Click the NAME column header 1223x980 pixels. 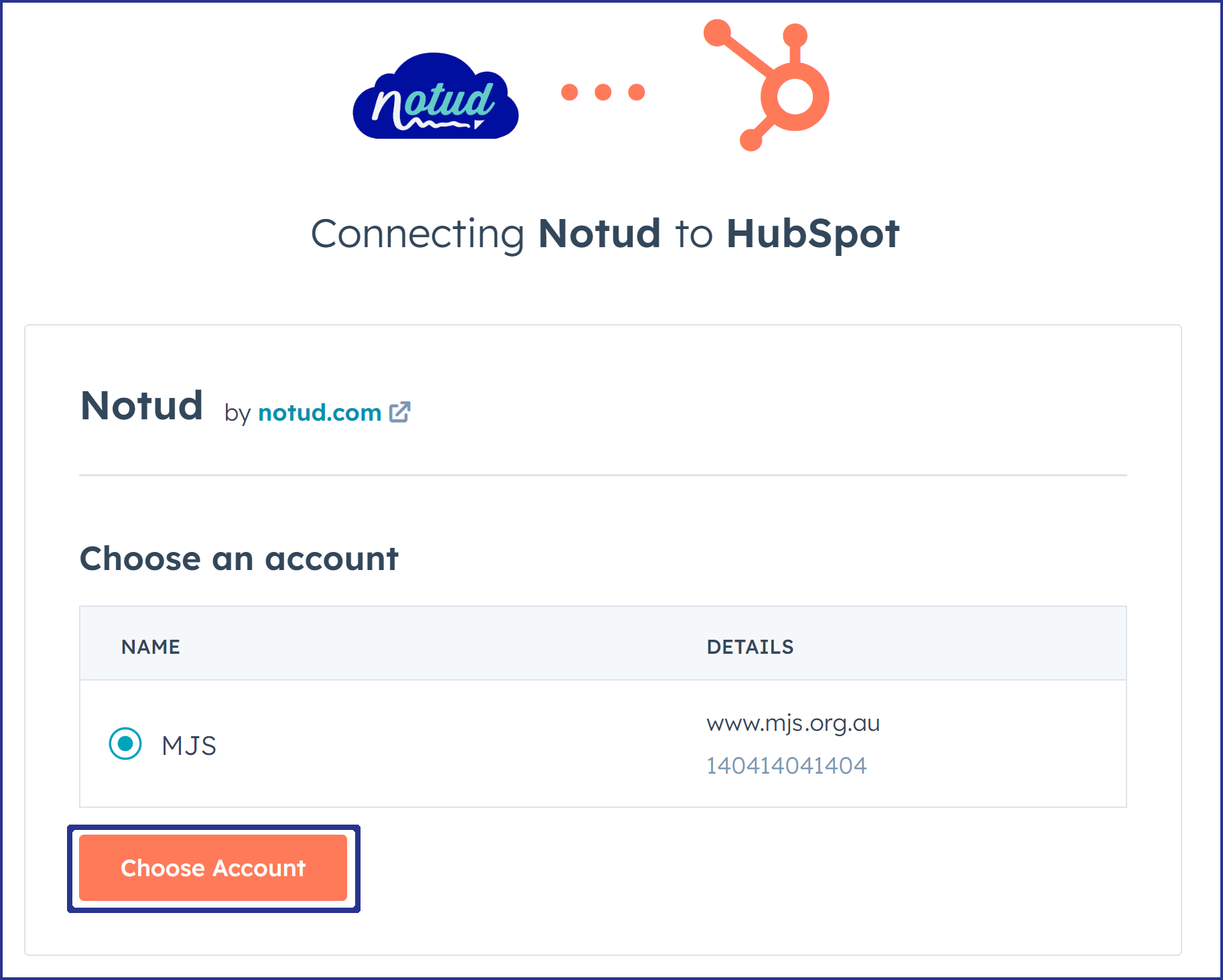point(151,646)
